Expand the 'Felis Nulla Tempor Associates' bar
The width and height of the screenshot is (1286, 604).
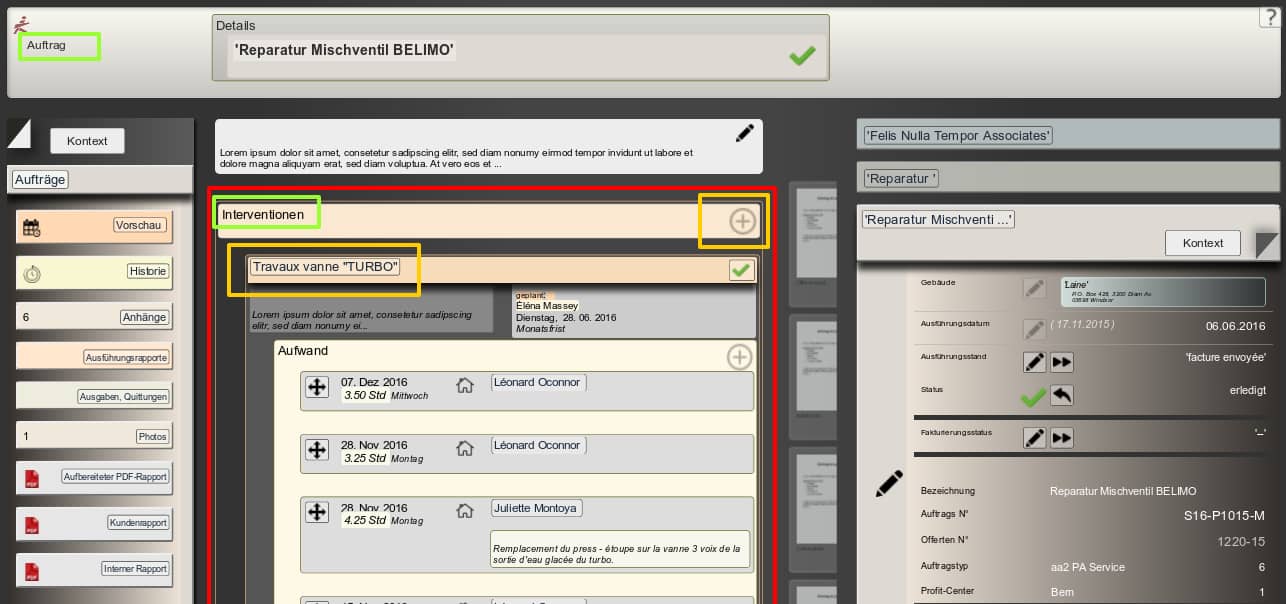click(x=958, y=136)
